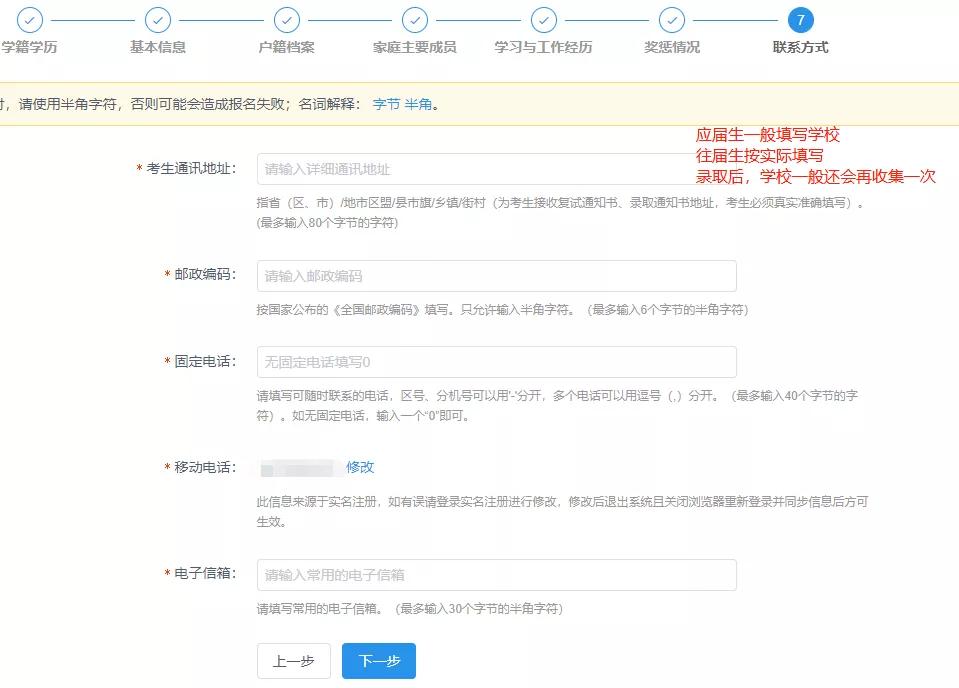This screenshot has height=688, width=959.
Task: Click the 家庭主要成员 checkmark circle icon
Action: [x=414, y=18]
